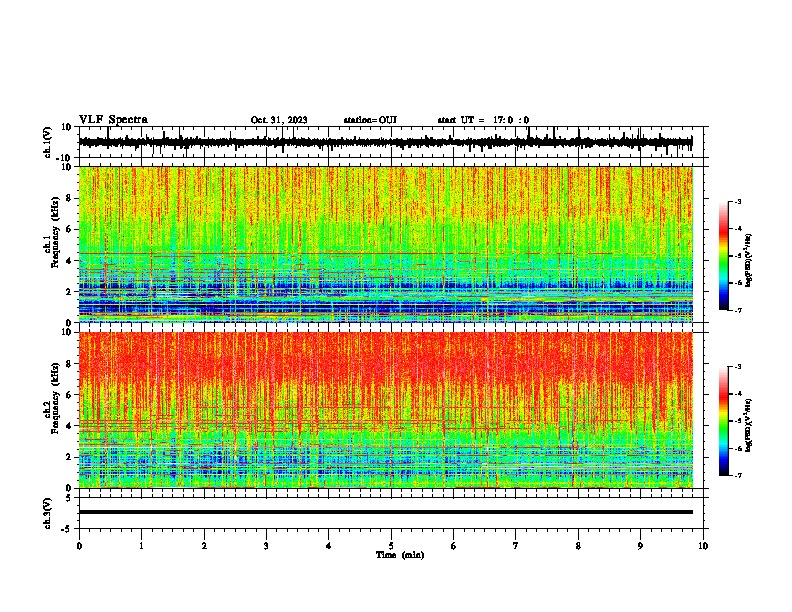792x612 pixels.
Task: Click the ch.2 frequency spectrogram panel
Action: pos(386,410)
